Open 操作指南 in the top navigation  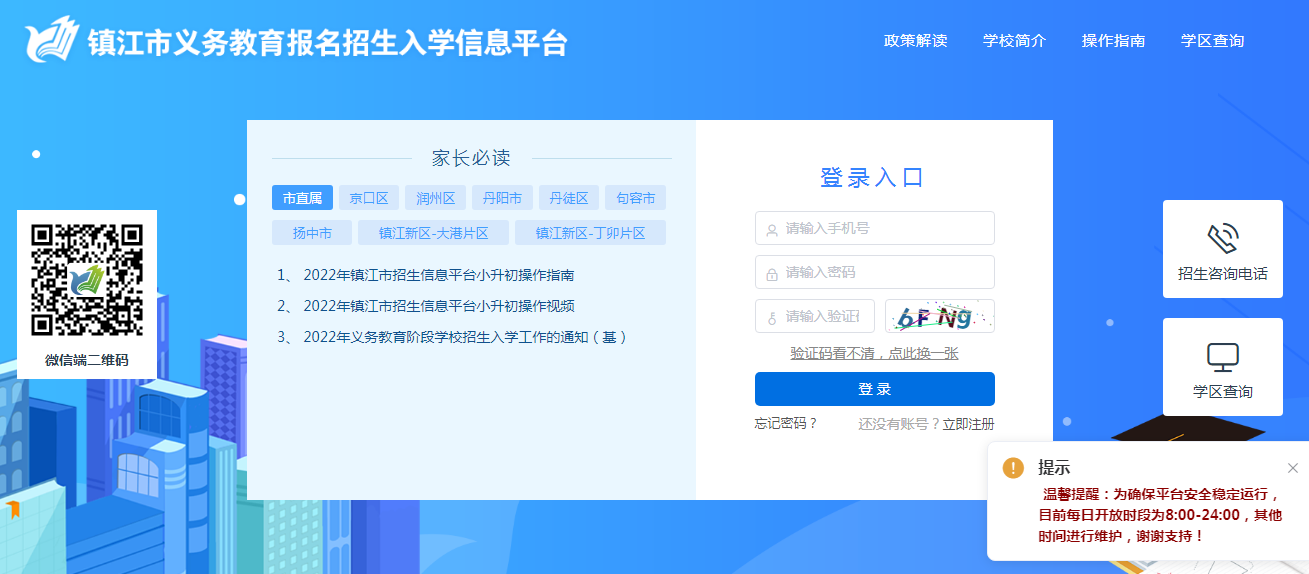coord(1113,41)
